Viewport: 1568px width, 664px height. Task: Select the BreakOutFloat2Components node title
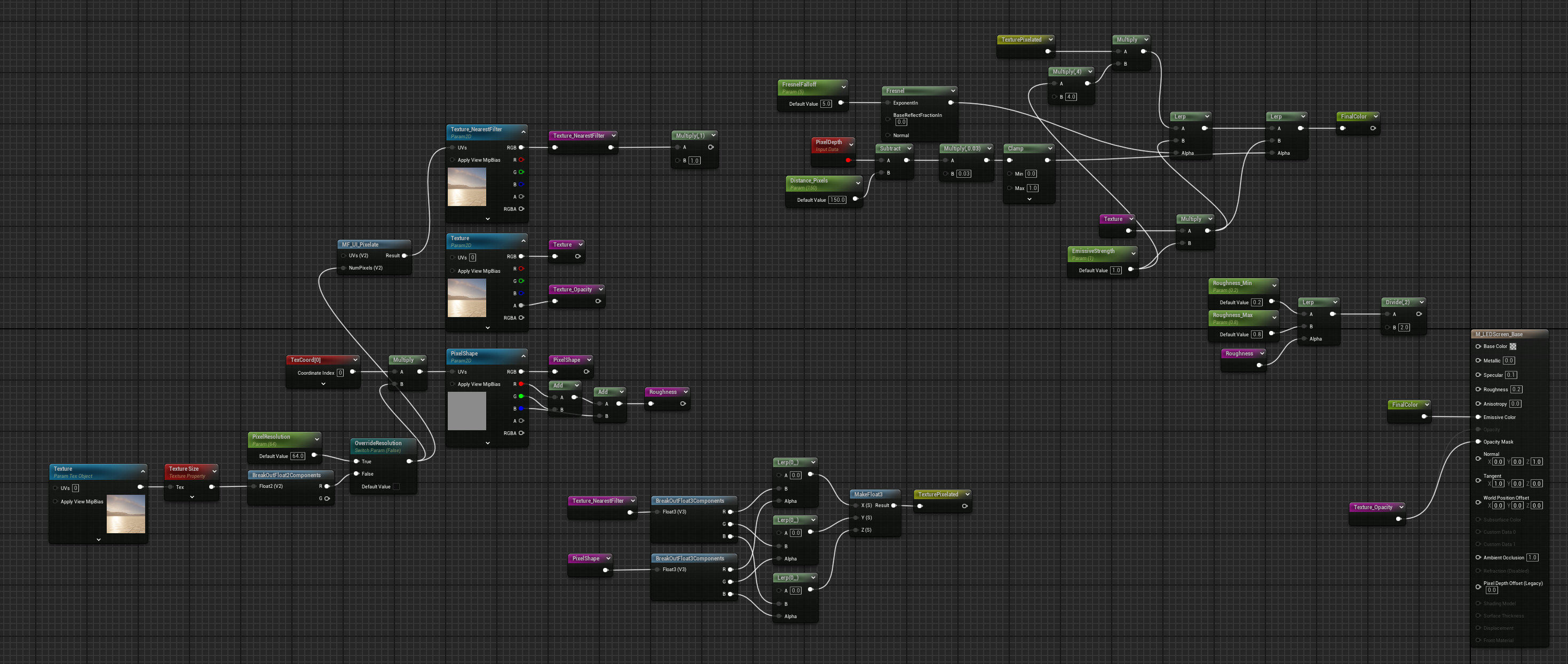(x=286, y=476)
